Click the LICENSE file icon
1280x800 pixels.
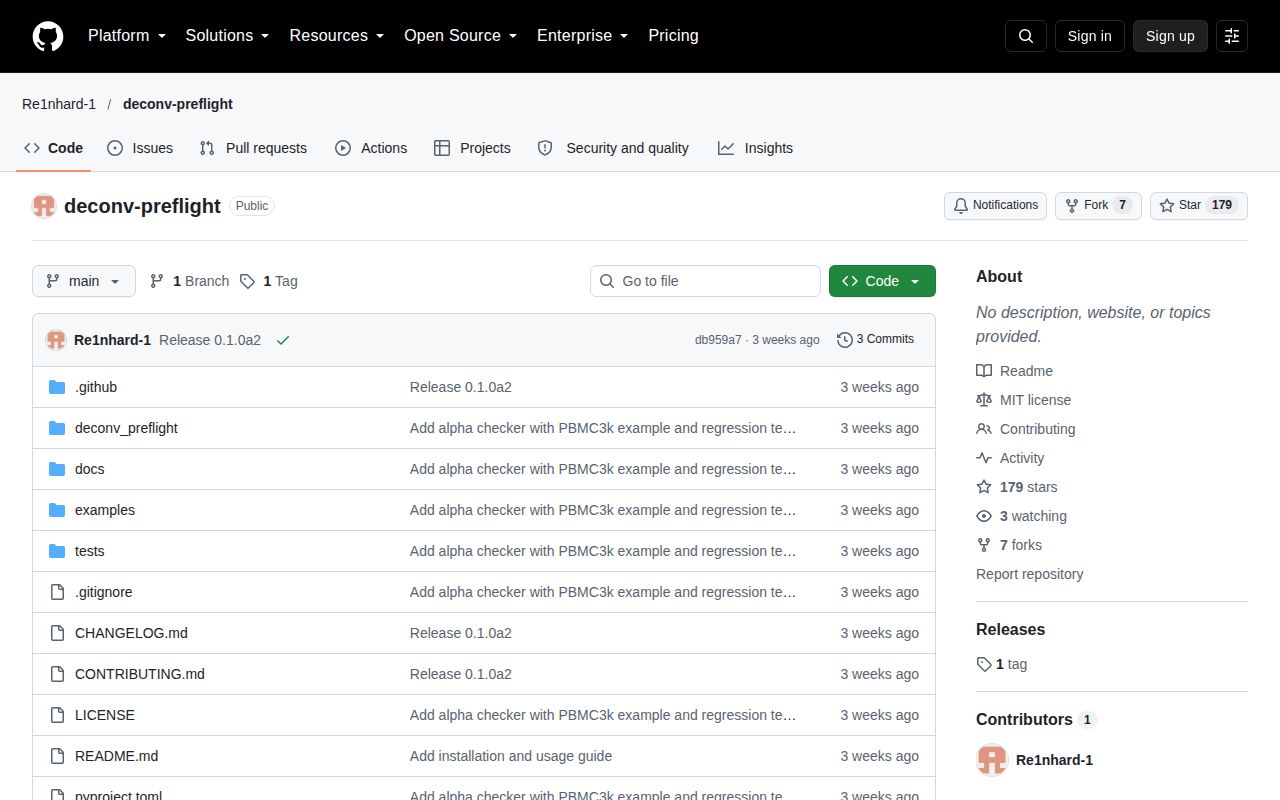click(x=57, y=715)
